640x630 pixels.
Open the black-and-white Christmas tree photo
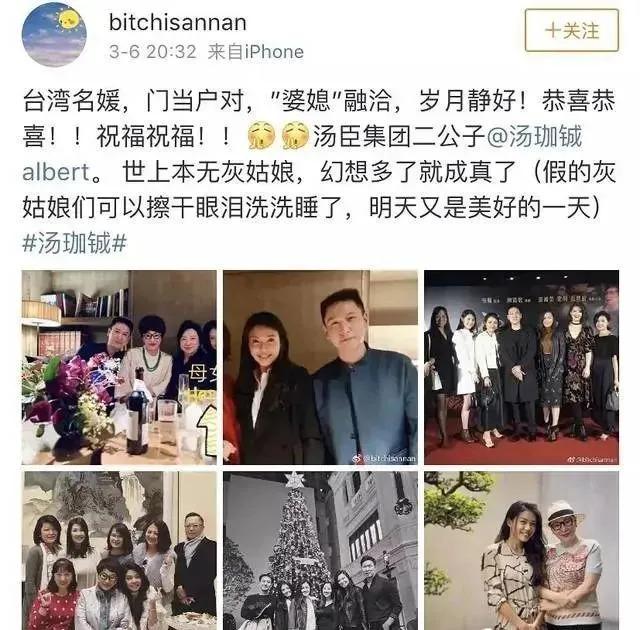point(320,550)
